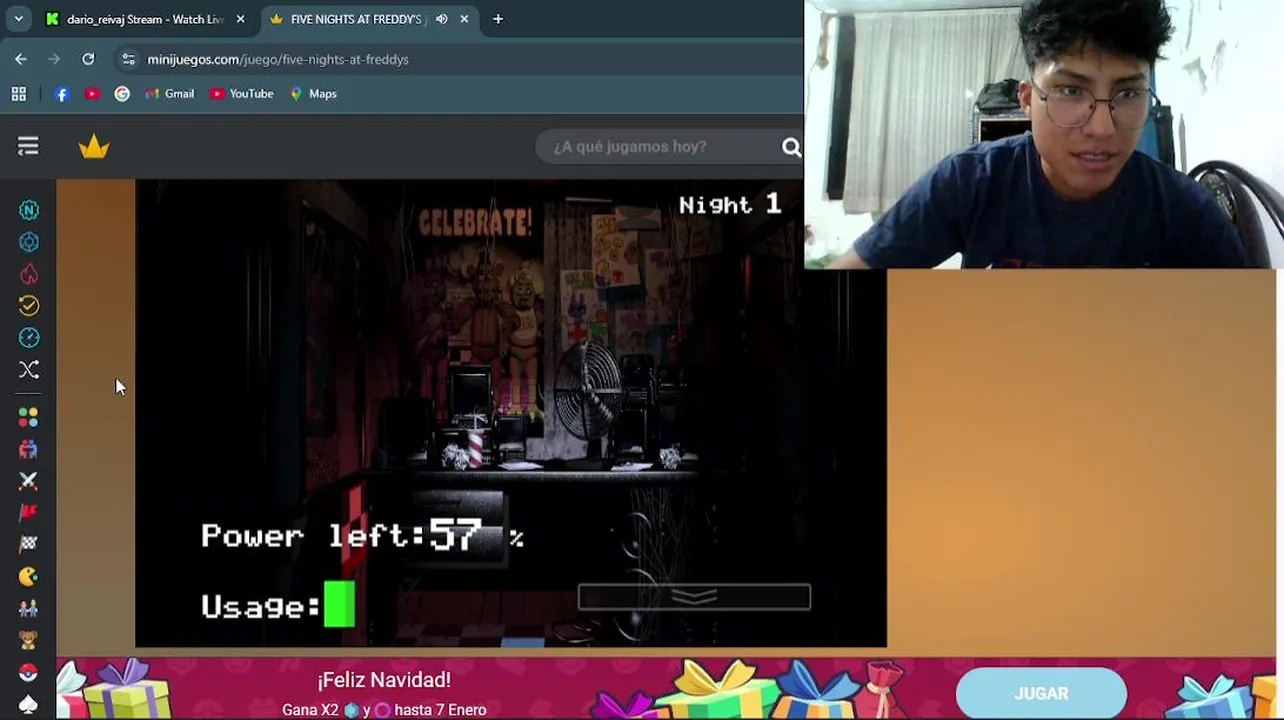The width and height of the screenshot is (1284, 720).
Task: Open the yellow checkmark clock sidebar icon
Action: click(29, 306)
